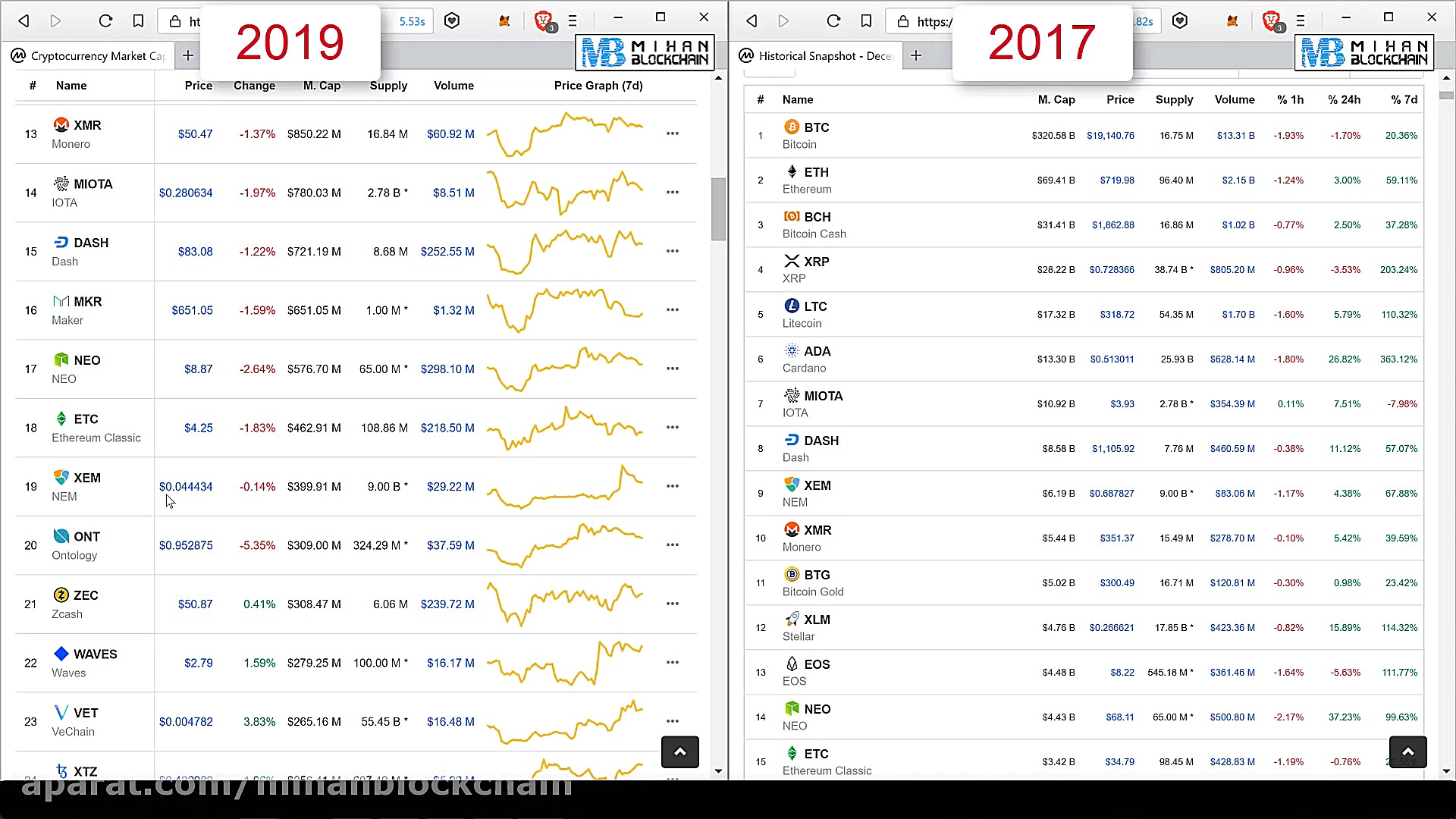Click the $83.08 DASH price link

195,251
